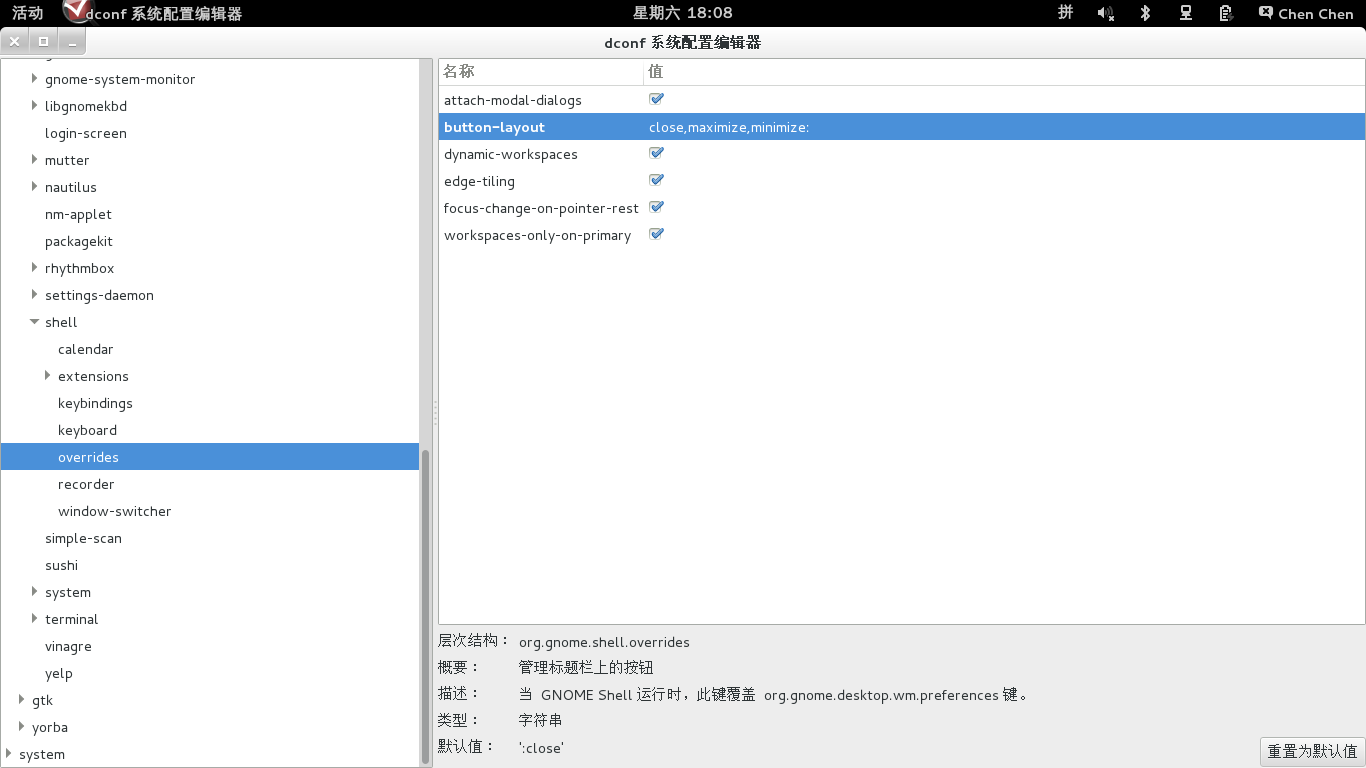Select the button-layout key name

[494, 127]
